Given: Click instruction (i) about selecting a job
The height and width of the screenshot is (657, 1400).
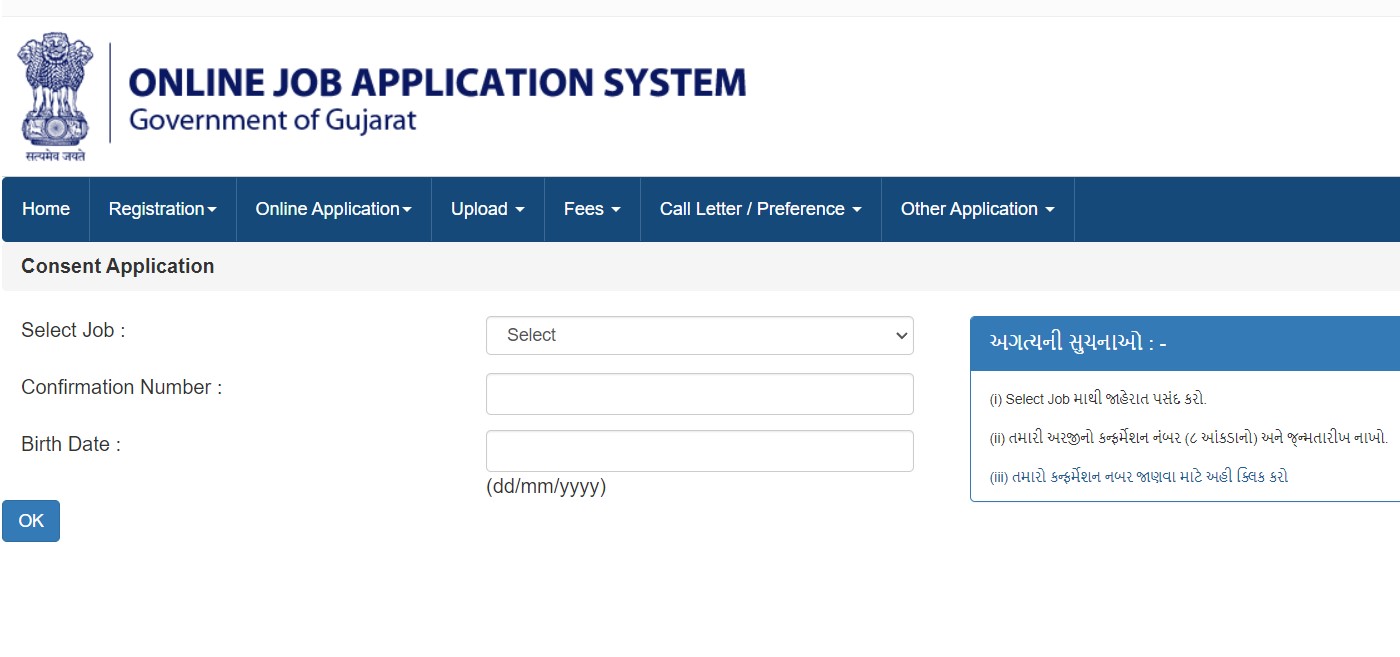Looking at the screenshot, I should click(x=1098, y=398).
